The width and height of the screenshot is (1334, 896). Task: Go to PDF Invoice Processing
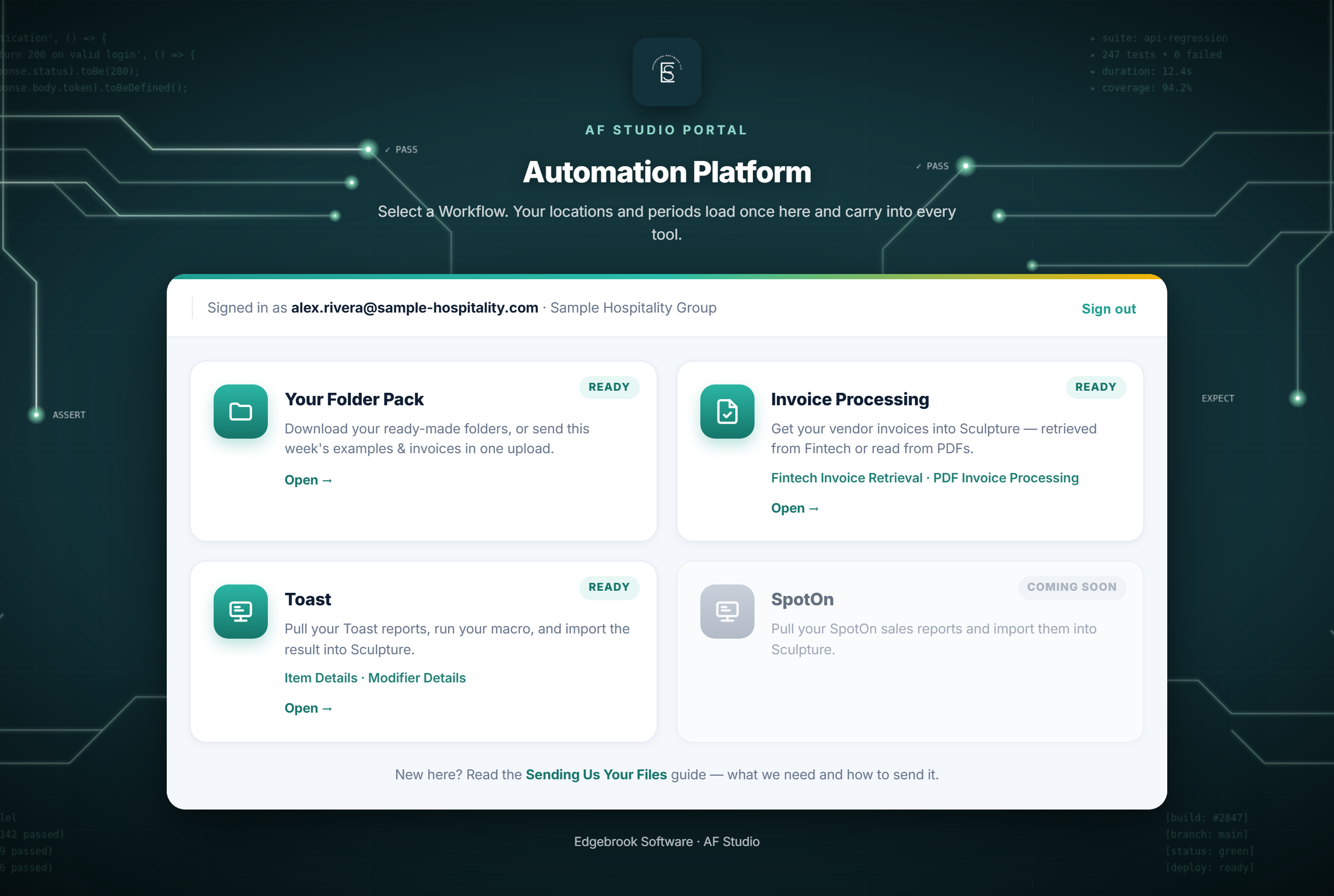1006,478
